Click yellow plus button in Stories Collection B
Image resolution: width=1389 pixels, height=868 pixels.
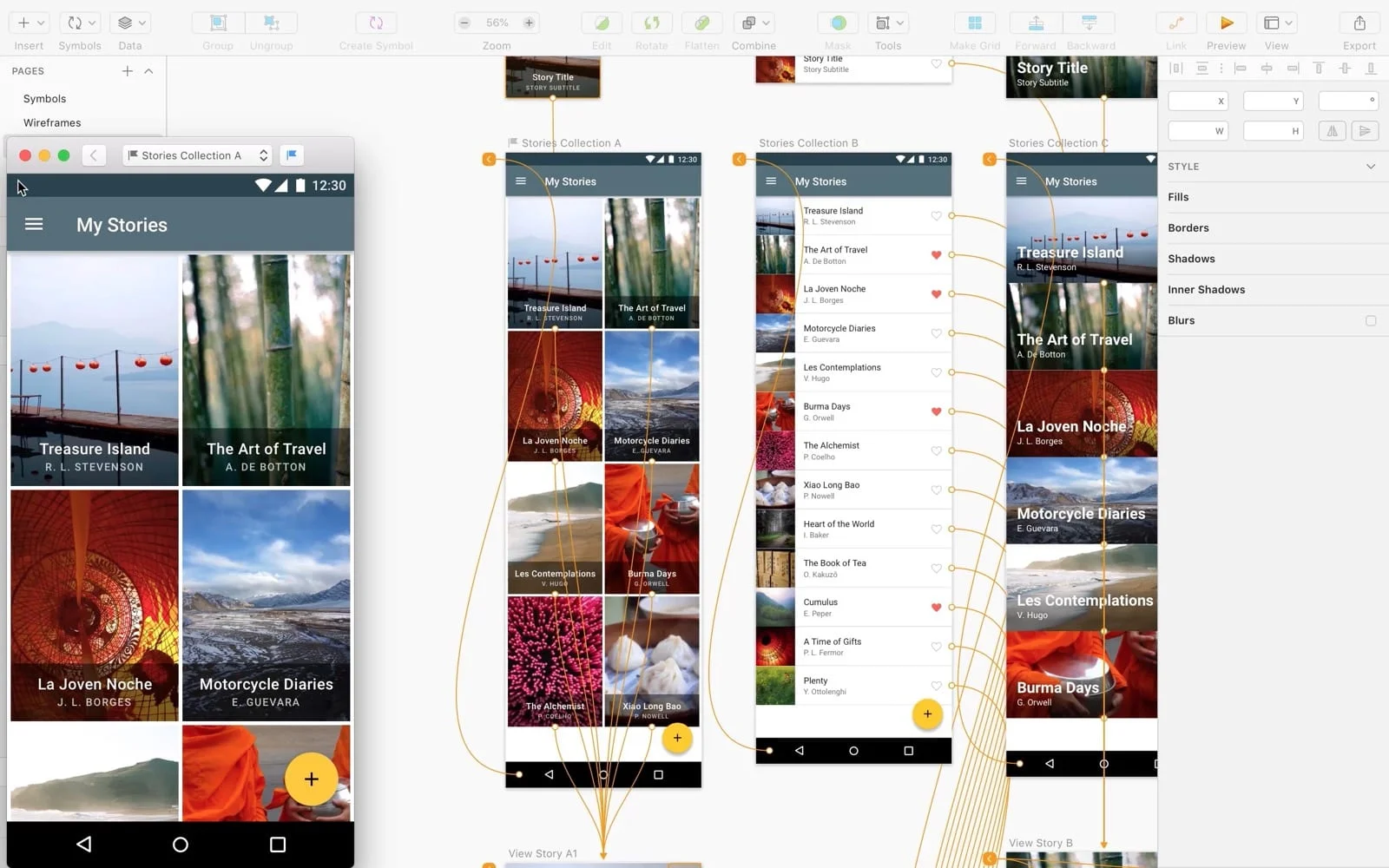pos(927,714)
